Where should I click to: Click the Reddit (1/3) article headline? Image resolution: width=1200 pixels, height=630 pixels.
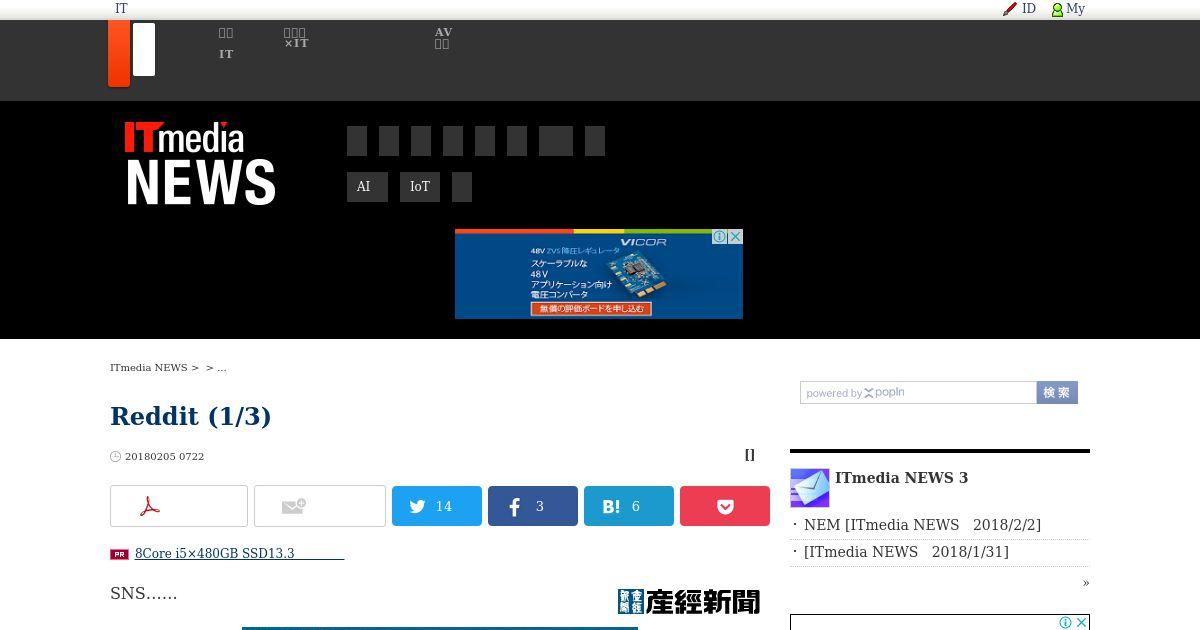pyautogui.click(x=191, y=416)
